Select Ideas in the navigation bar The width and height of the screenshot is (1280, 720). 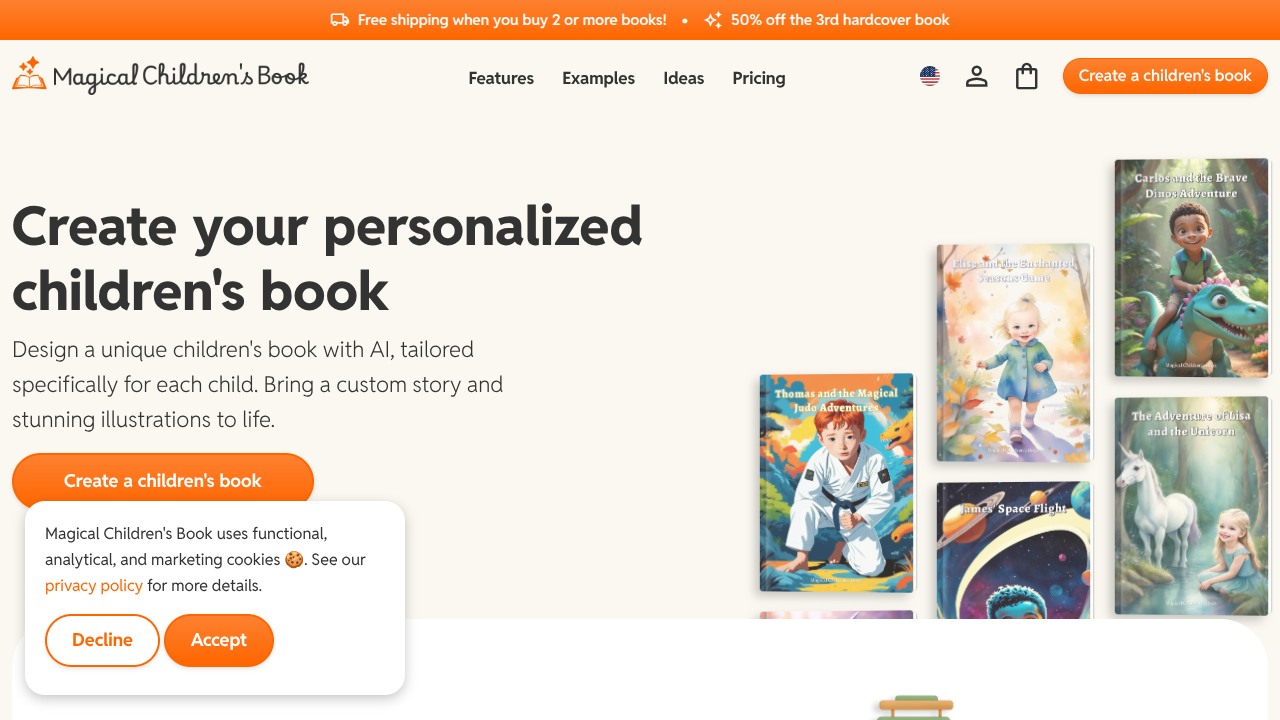[x=683, y=78]
